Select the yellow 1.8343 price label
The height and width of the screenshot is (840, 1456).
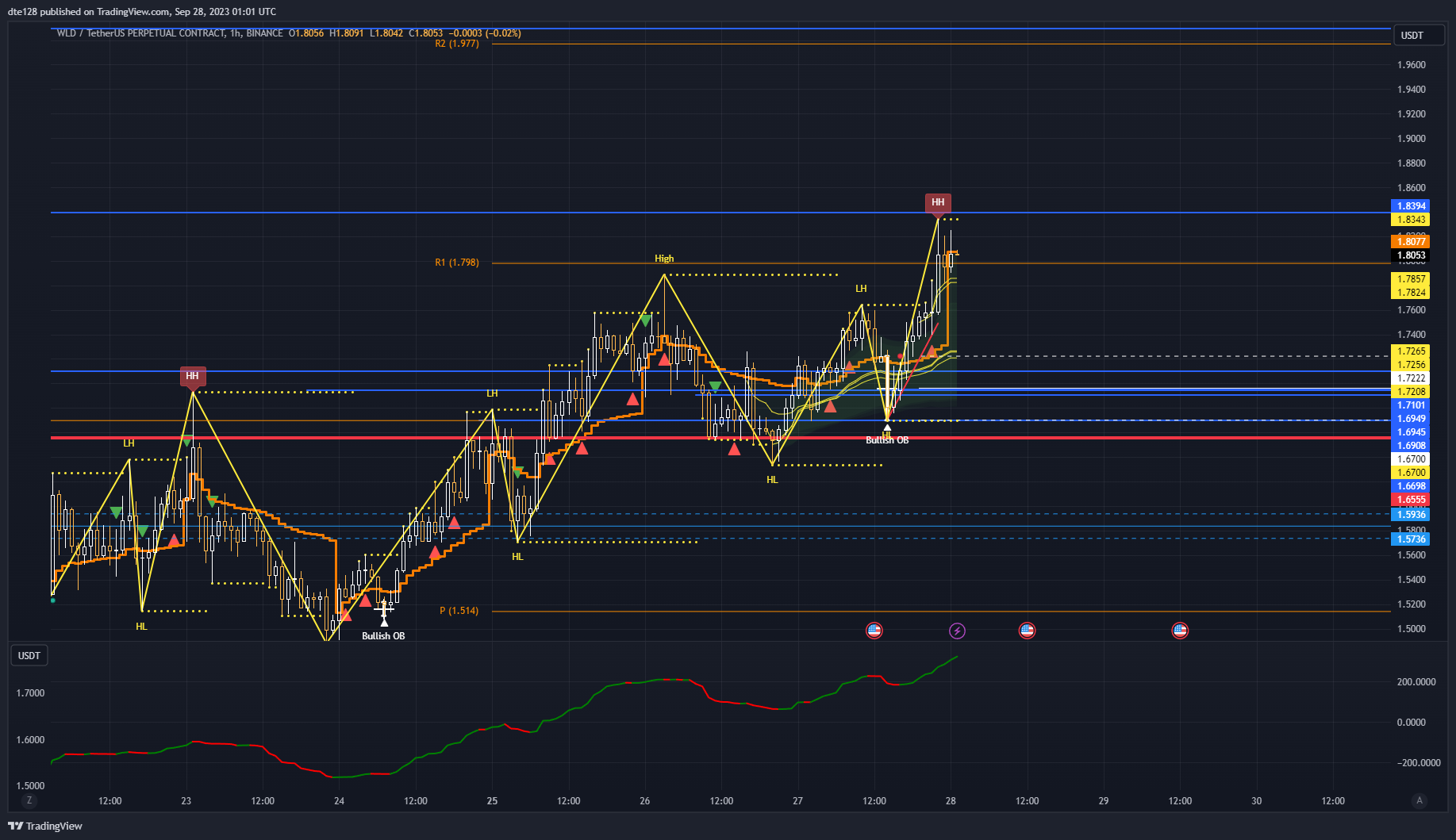pos(1411,220)
